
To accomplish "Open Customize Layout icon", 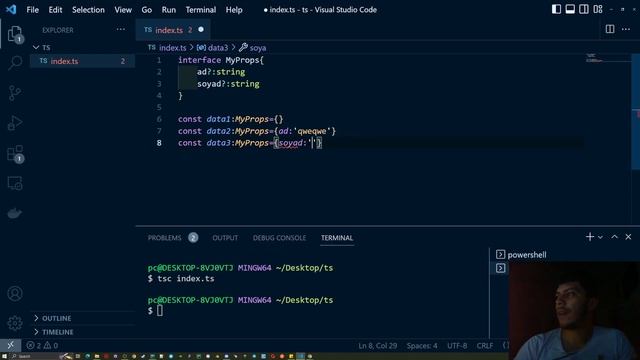I will click(598, 9).
